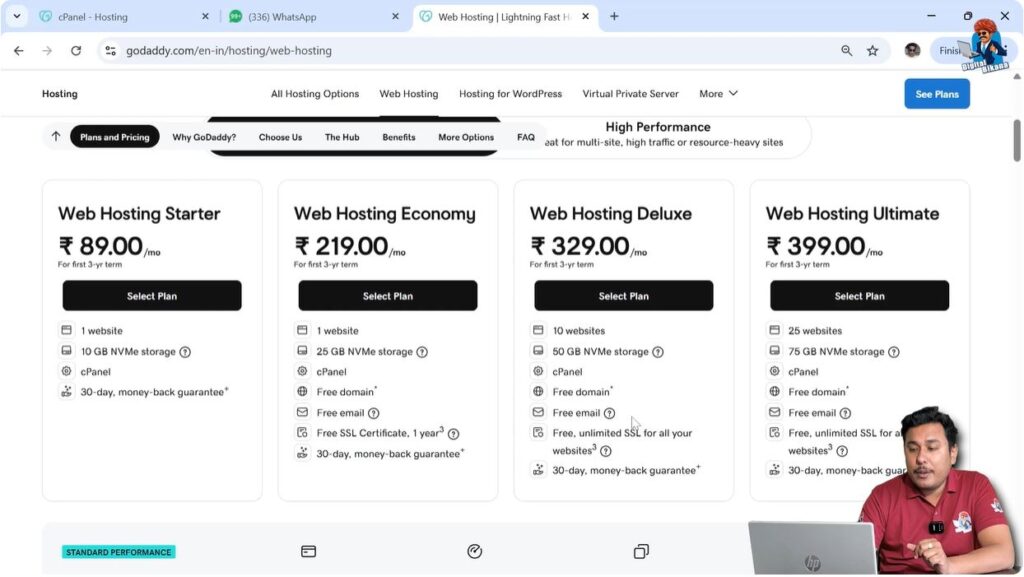Open help icon after Deluxe unlimited SSL websites
The width and height of the screenshot is (1024, 577).
click(605, 451)
